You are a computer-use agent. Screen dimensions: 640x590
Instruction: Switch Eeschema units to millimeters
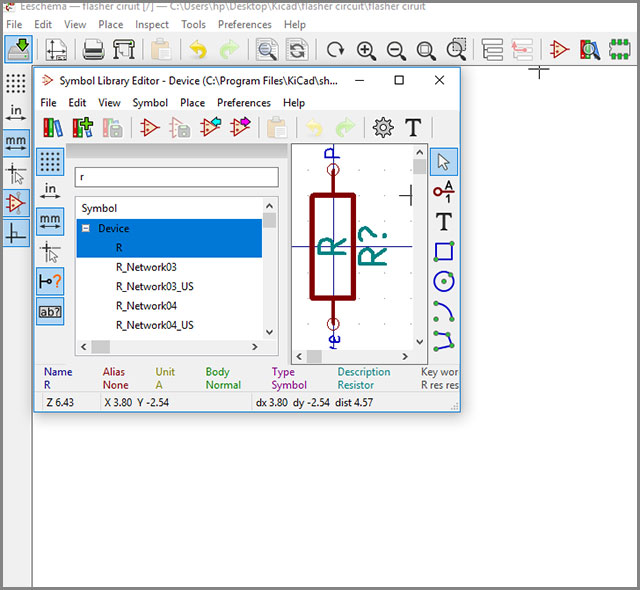coord(16,143)
